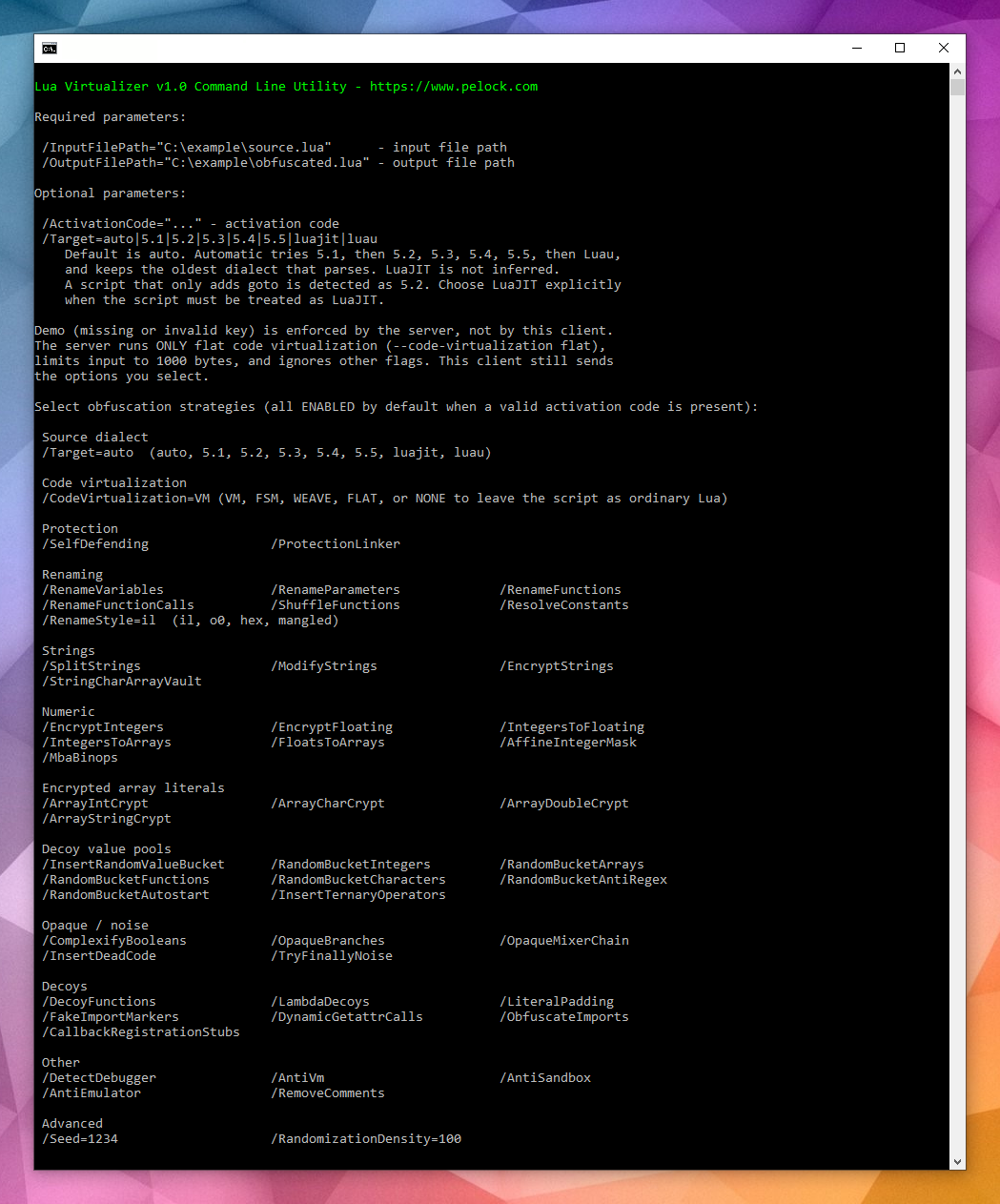The height and width of the screenshot is (1204, 1000).
Task: Click the /ComplexifyBooleans option text
Action: 114,941
